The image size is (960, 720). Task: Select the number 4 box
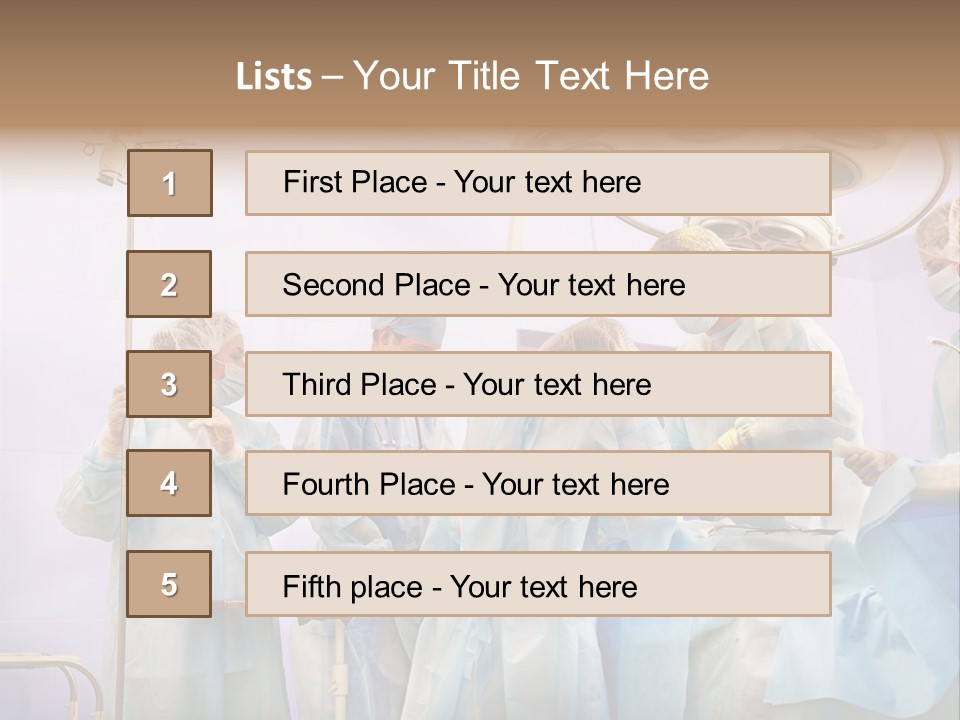(x=169, y=483)
